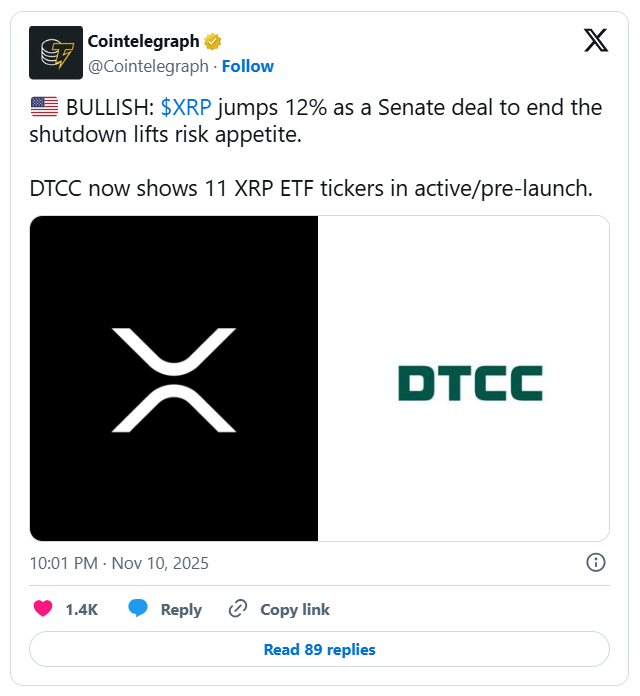Follow the Cointelegraph account
The width and height of the screenshot is (640, 696).
(248, 66)
